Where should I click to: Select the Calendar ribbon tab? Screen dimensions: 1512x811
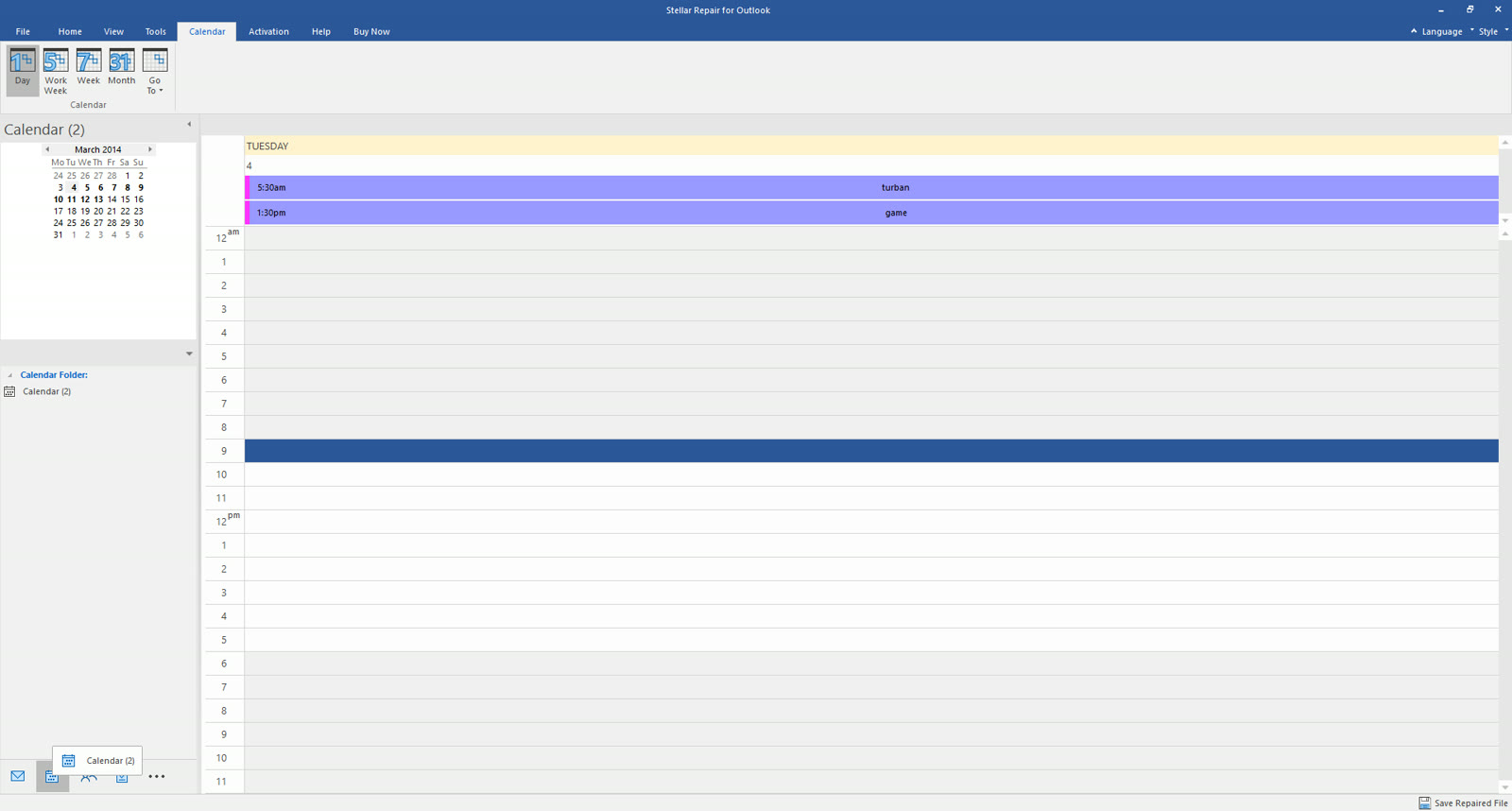pyautogui.click(x=207, y=31)
